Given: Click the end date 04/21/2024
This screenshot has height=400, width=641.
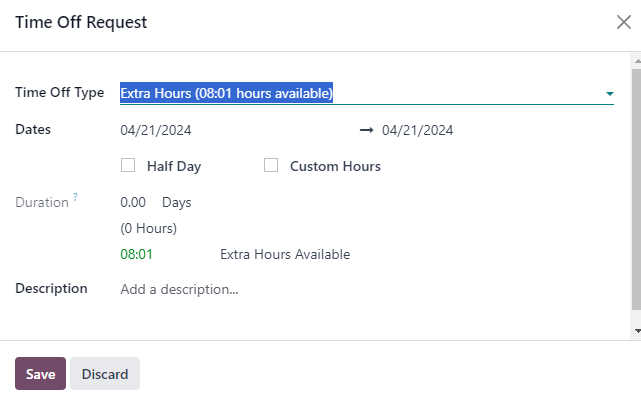Looking at the screenshot, I should coord(417,130).
